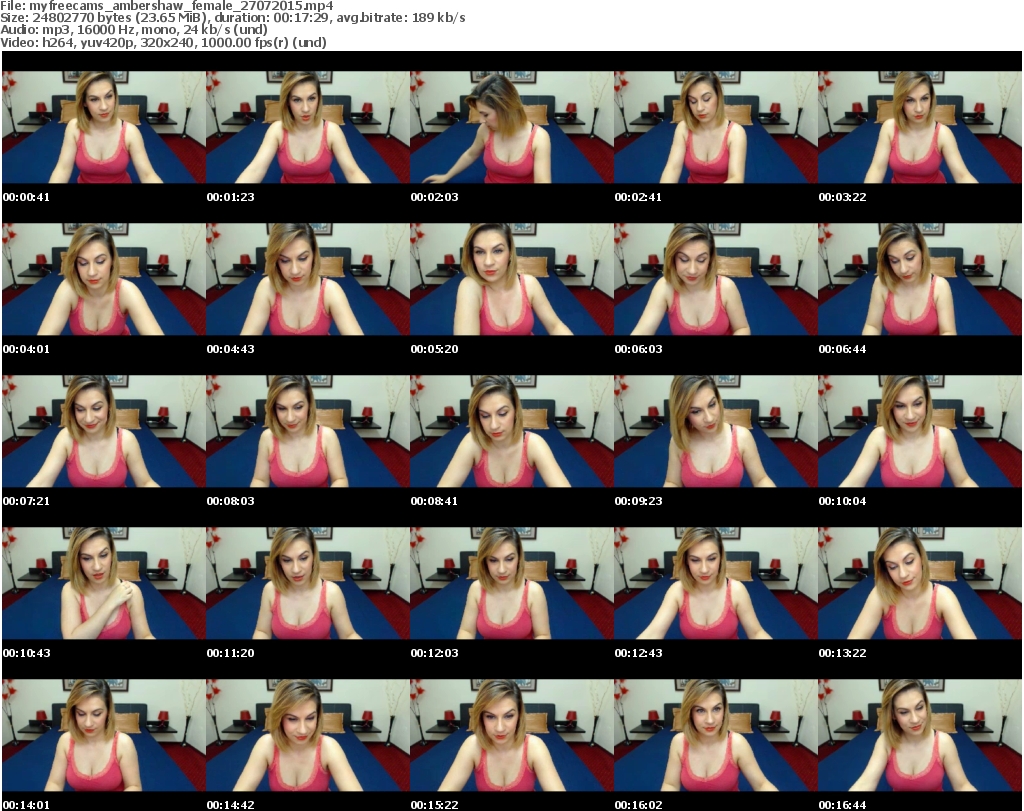Open the frame at 00:12:03
Screen dimensions: 1024x811
[511, 583]
